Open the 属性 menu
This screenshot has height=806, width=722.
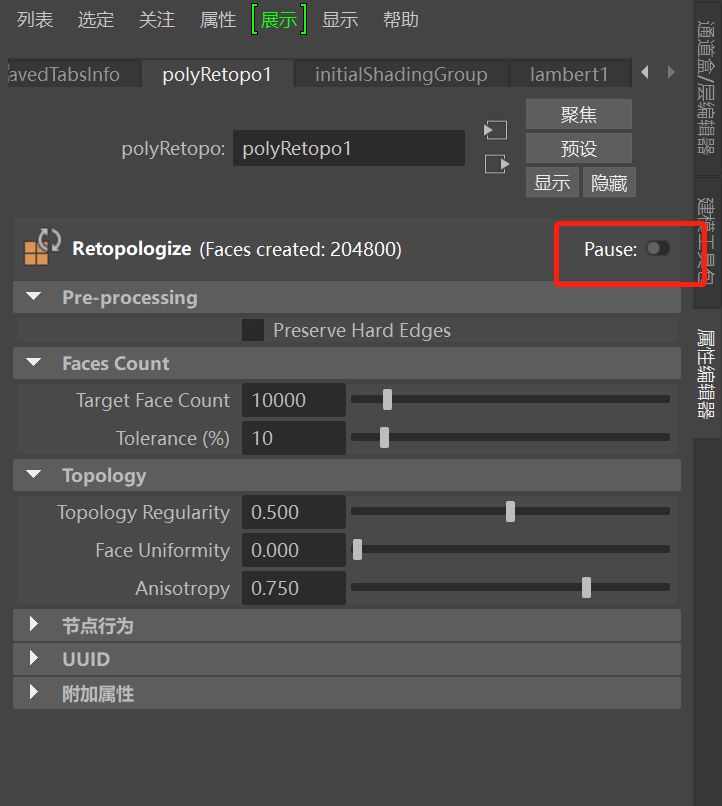pos(218,20)
